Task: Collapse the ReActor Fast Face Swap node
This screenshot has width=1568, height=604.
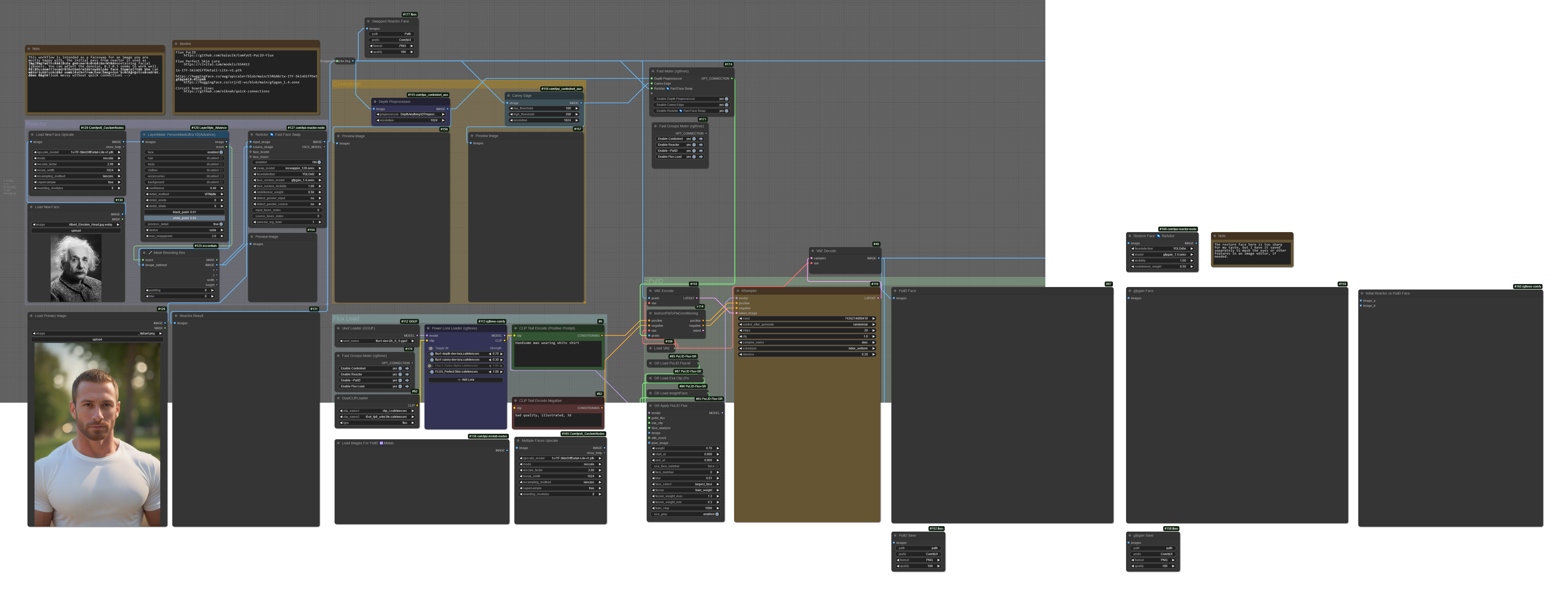Action: click(x=252, y=135)
